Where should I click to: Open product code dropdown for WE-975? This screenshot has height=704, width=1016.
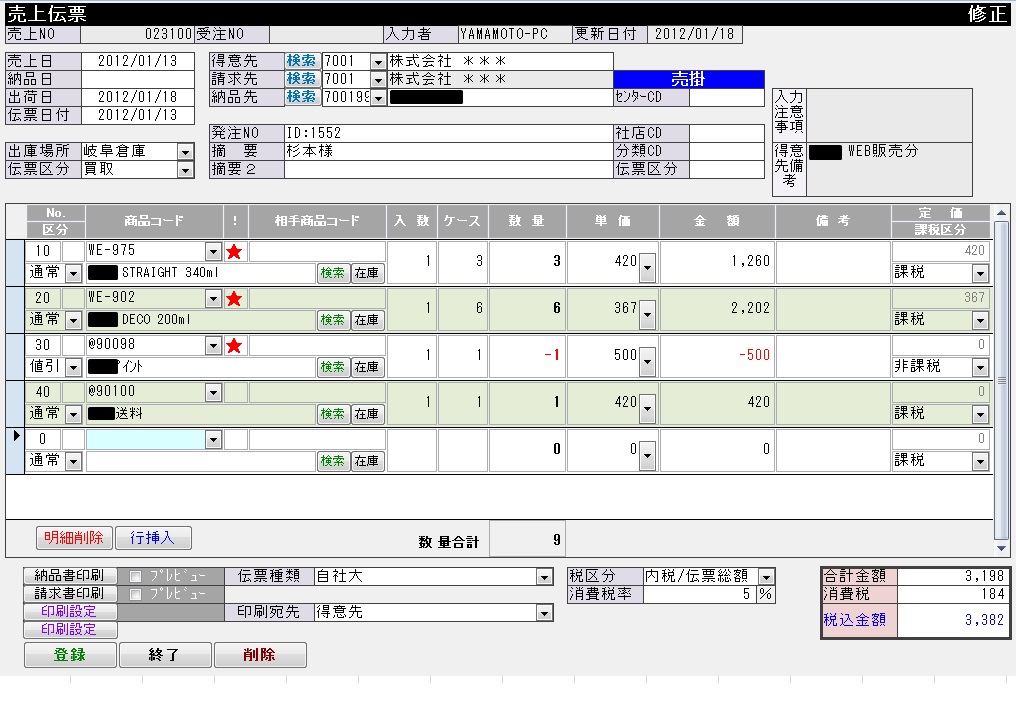213,251
